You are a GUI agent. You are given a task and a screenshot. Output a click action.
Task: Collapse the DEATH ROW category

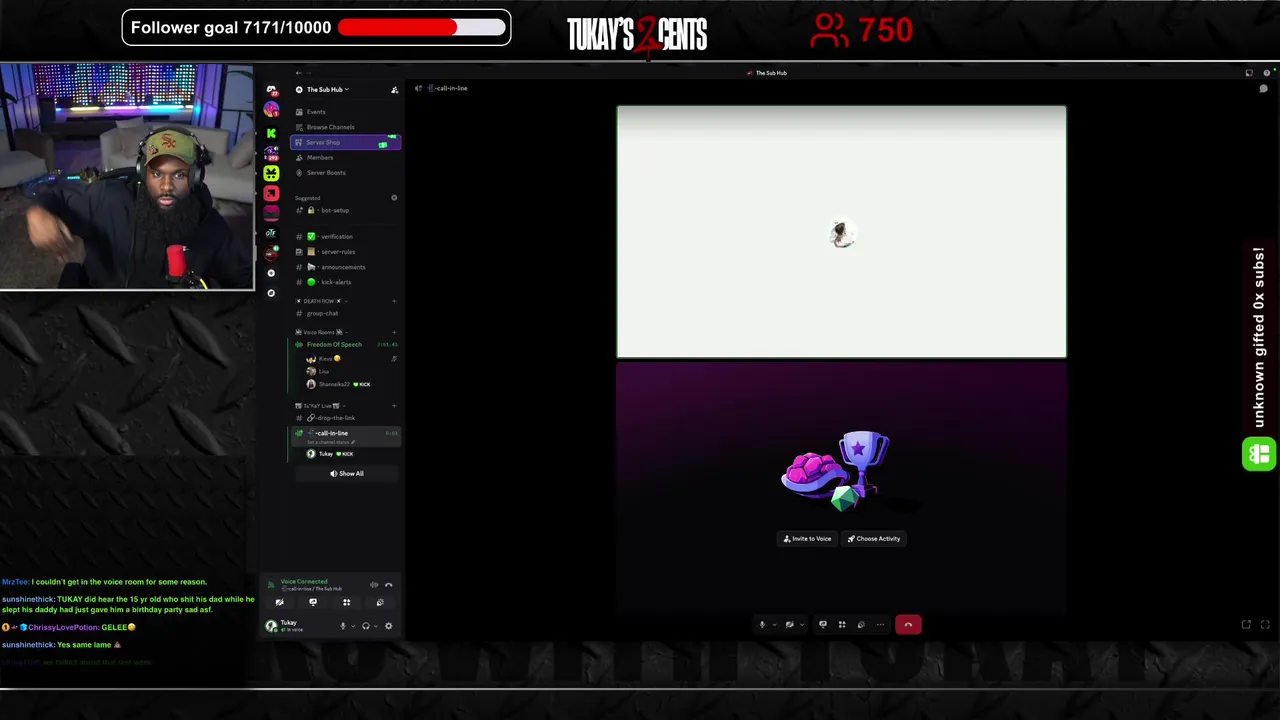(x=320, y=301)
